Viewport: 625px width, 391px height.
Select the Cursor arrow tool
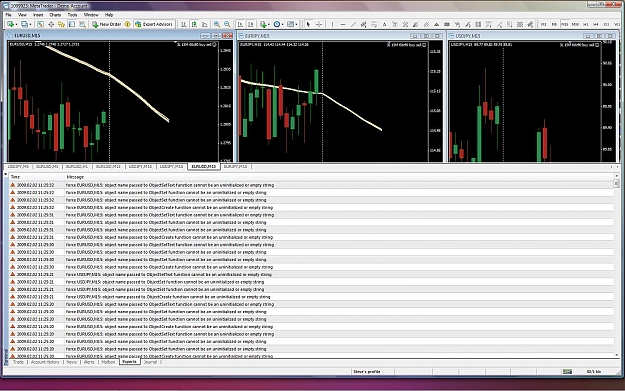coord(308,24)
